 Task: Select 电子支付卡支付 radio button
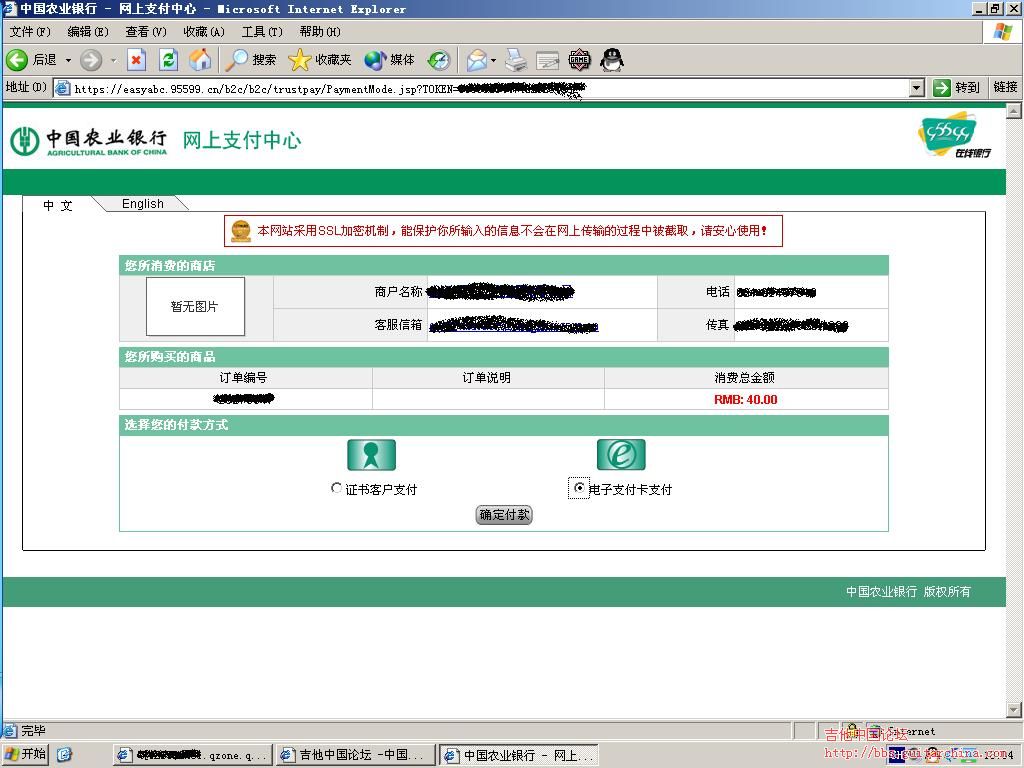tap(579, 488)
